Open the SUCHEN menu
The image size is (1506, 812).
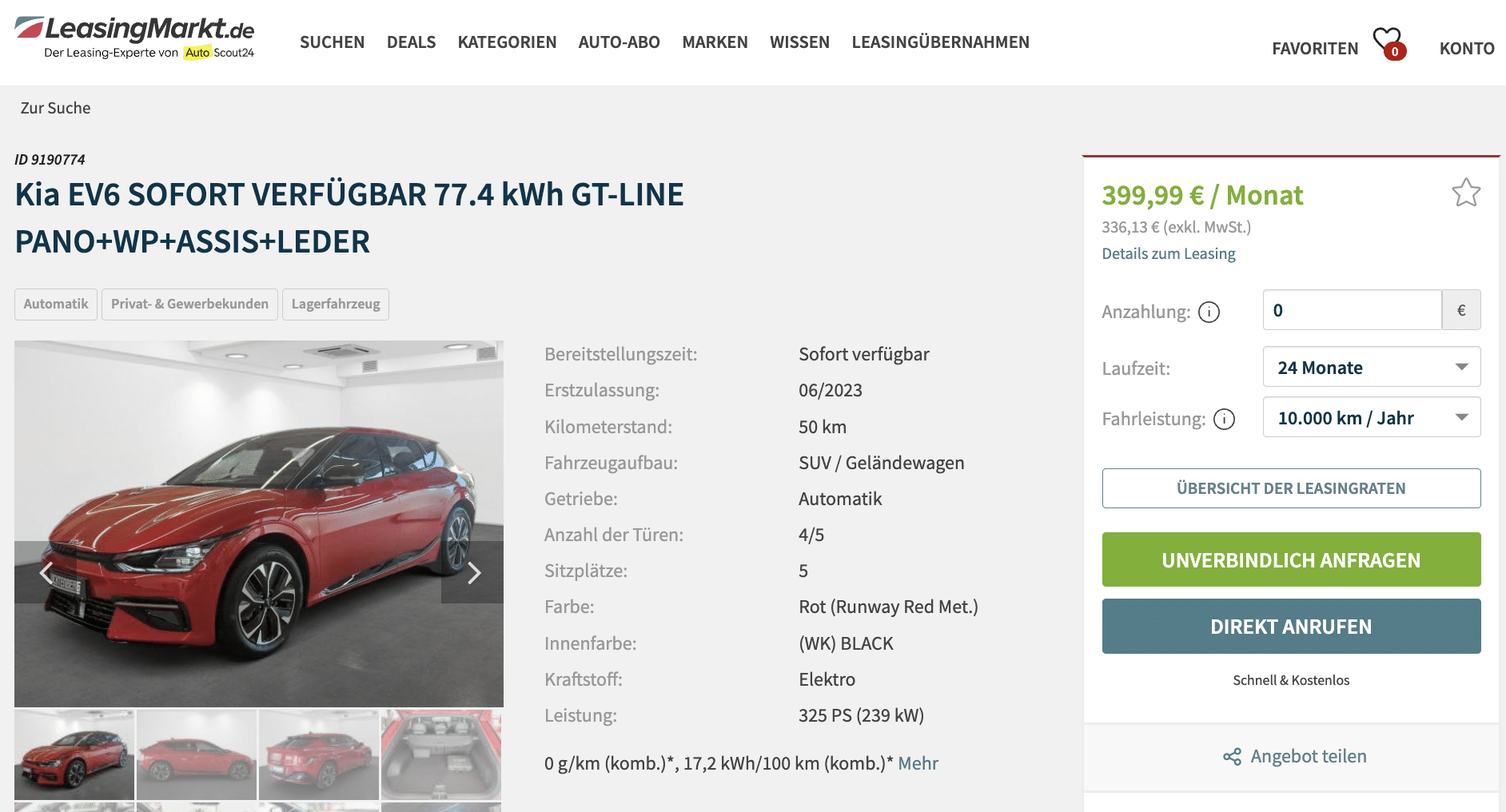tap(332, 42)
